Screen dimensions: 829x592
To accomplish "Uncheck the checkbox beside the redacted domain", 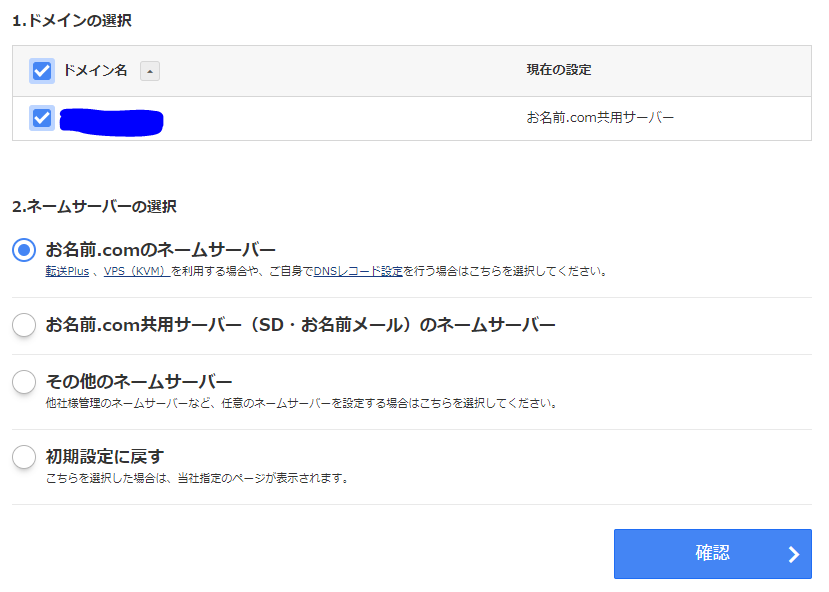I will tap(42, 118).
